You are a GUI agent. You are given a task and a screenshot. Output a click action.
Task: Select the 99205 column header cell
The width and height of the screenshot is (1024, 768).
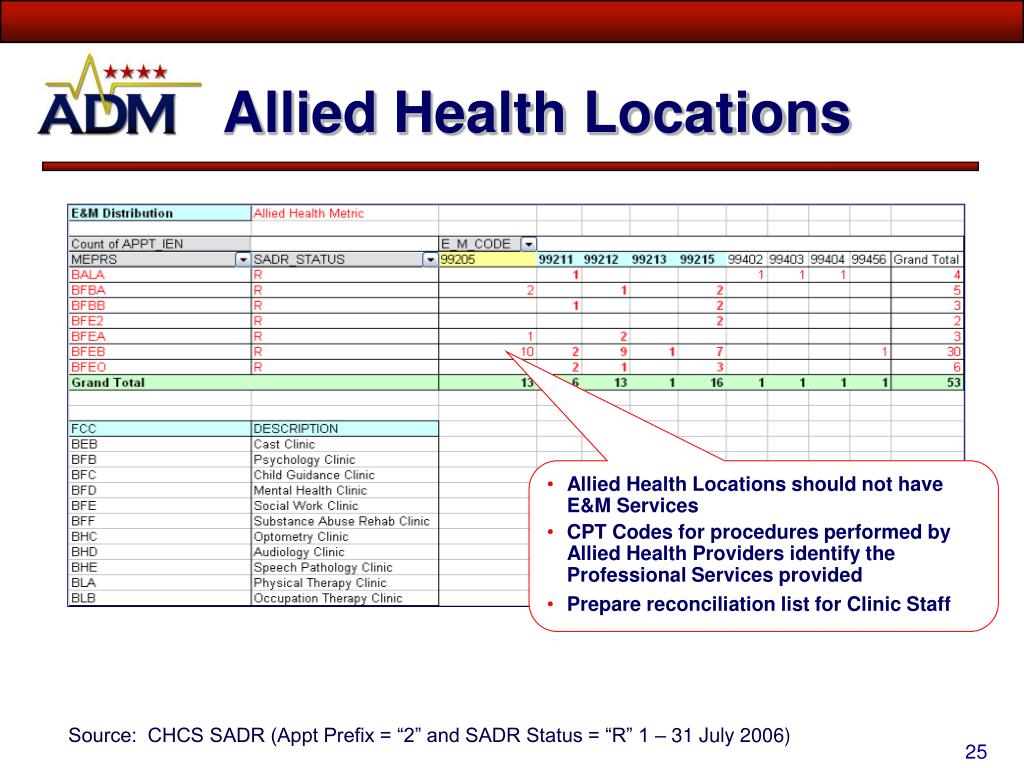point(487,259)
